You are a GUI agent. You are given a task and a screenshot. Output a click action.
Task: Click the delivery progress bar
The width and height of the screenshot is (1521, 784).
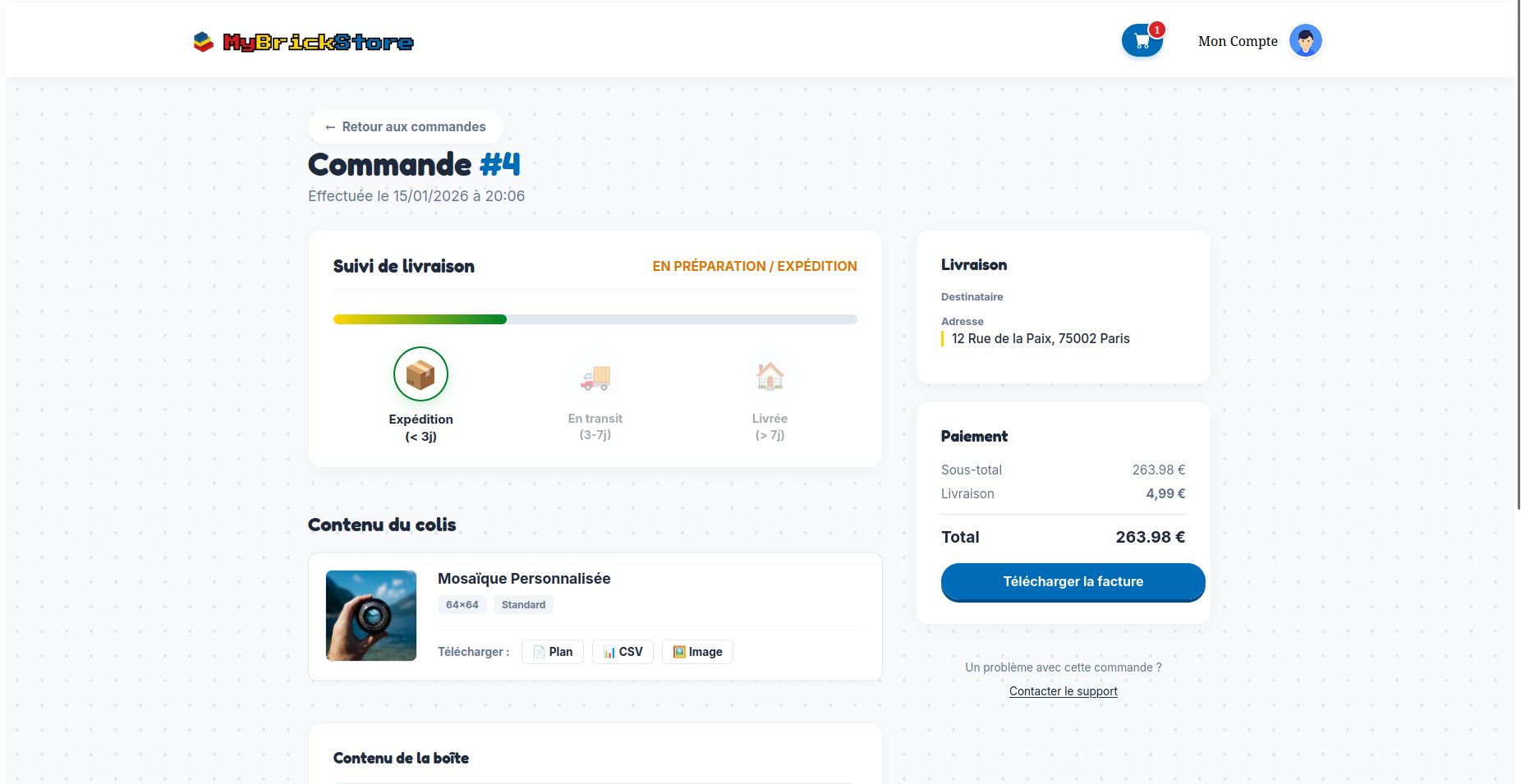tap(595, 319)
